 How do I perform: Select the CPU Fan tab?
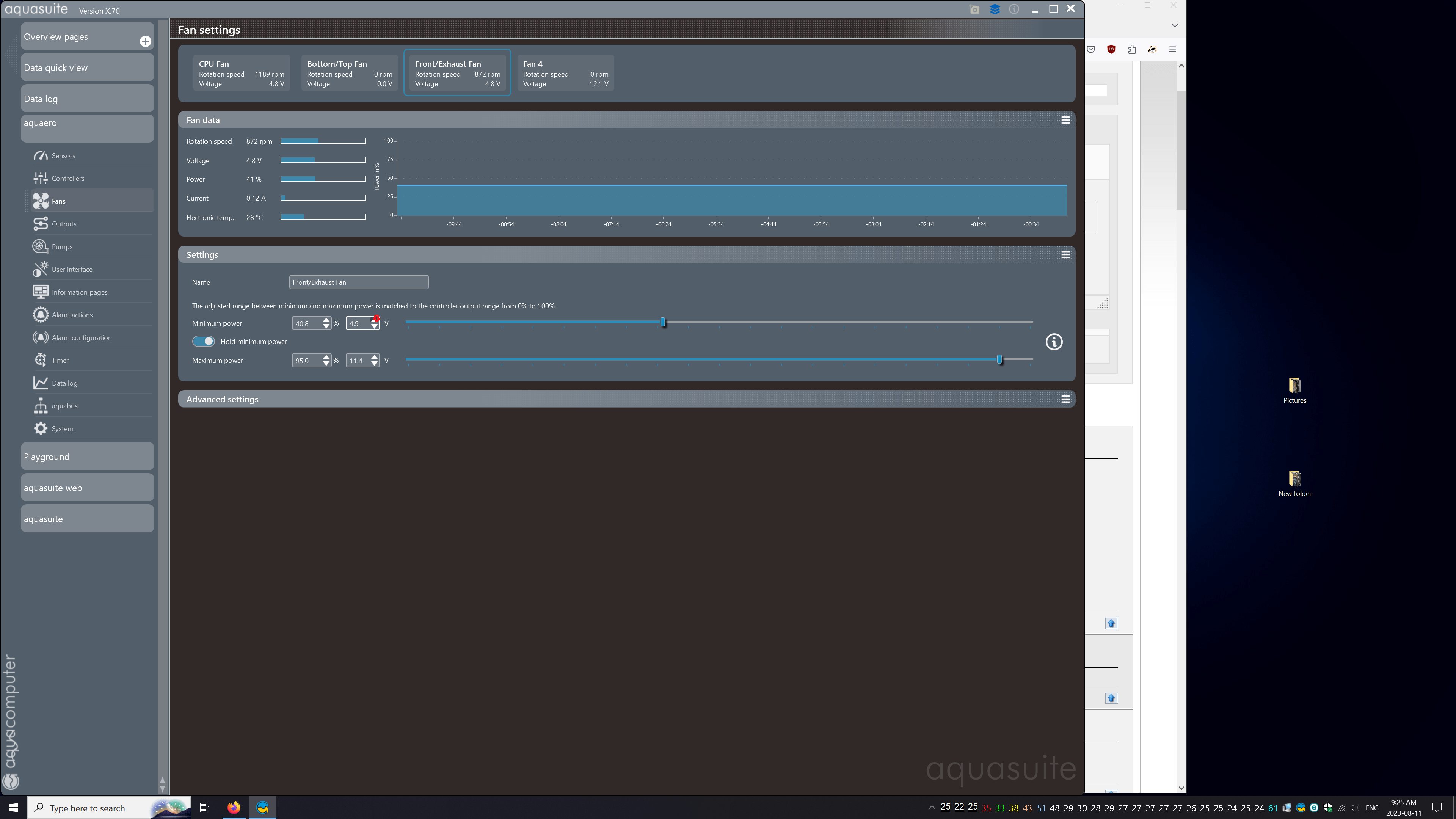242,73
